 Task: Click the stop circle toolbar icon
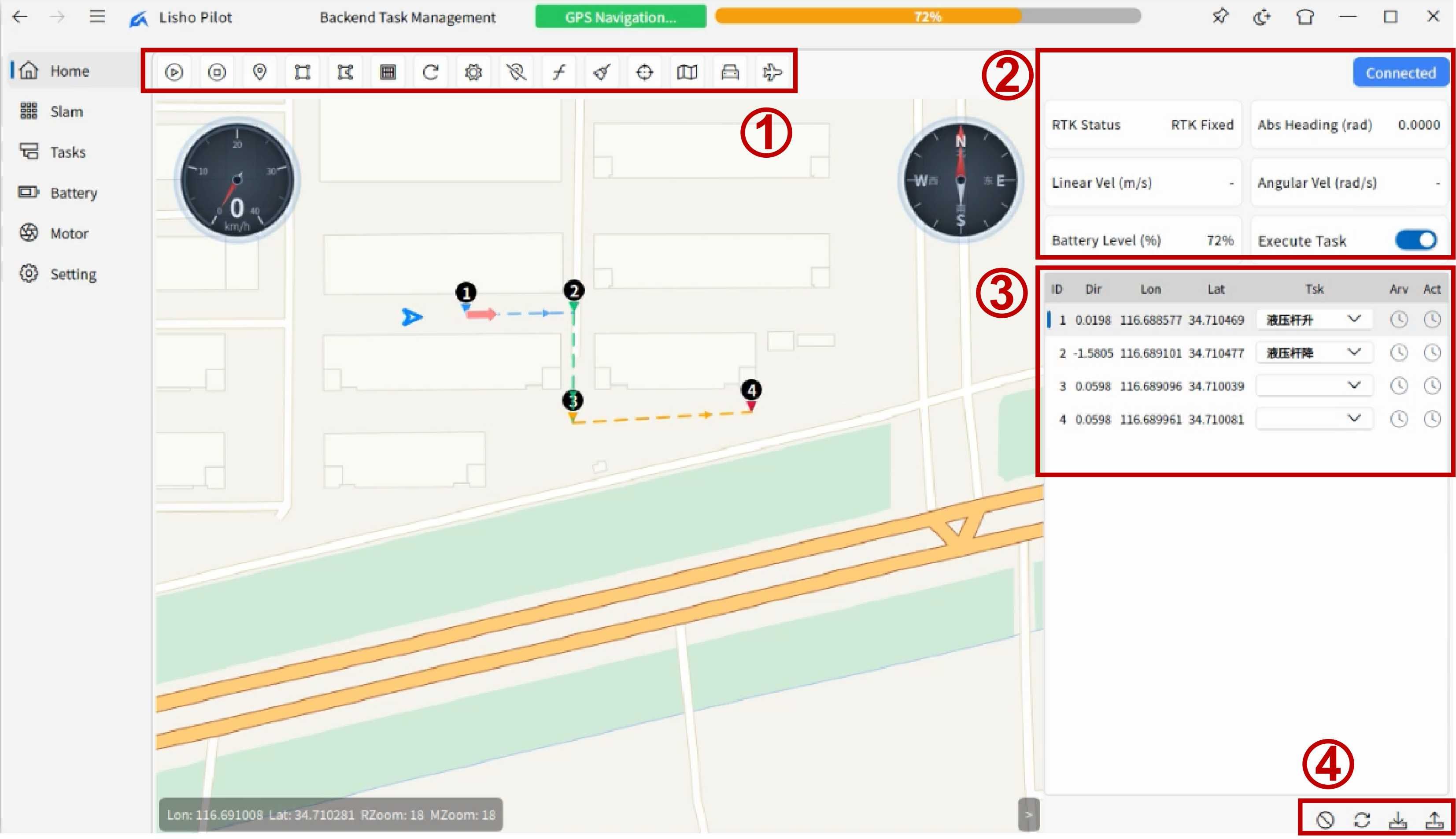pyautogui.click(x=217, y=72)
